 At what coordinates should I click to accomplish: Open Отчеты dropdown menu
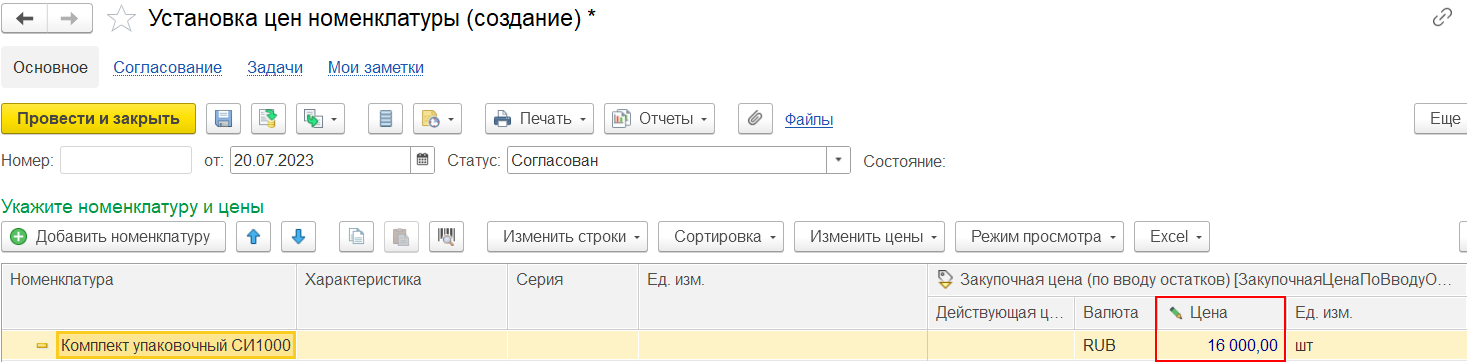pos(659,119)
